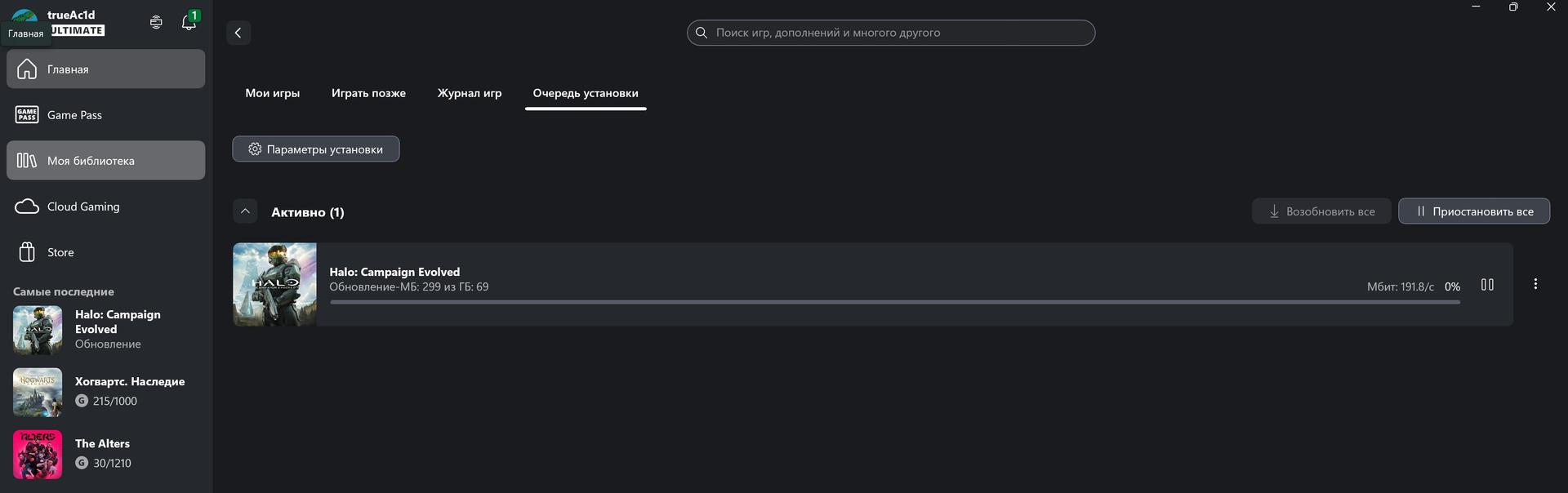1568x493 pixels.
Task: Open Cloud Gaming section
Action: (x=106, y=207)
